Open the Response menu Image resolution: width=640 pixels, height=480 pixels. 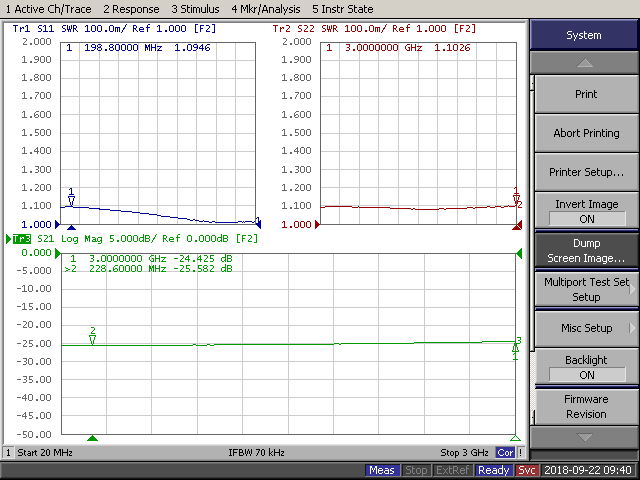(131, 9)
